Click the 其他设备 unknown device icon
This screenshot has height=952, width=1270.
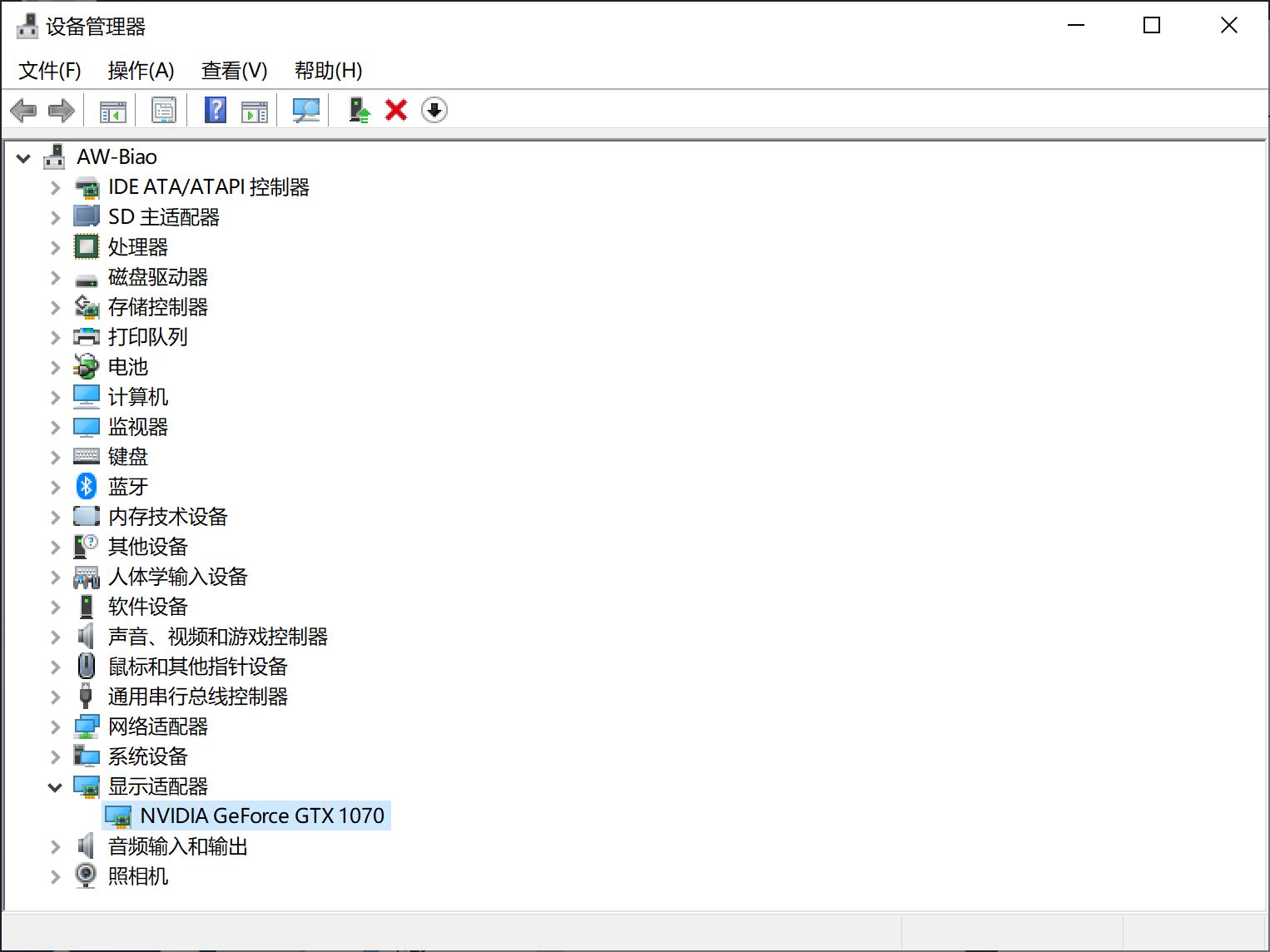pos(87,546)
